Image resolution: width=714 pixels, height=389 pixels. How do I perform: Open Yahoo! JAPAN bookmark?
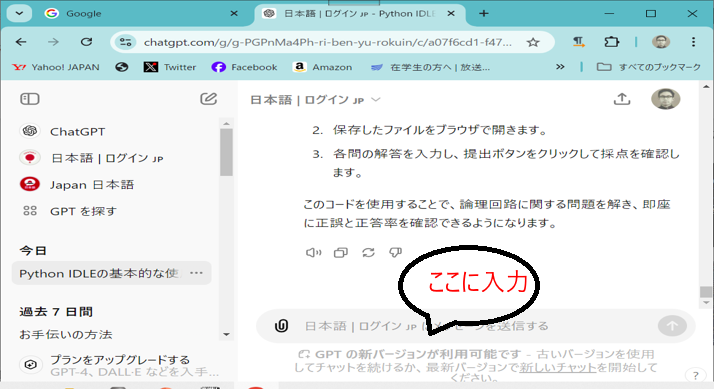coord(56,67)
